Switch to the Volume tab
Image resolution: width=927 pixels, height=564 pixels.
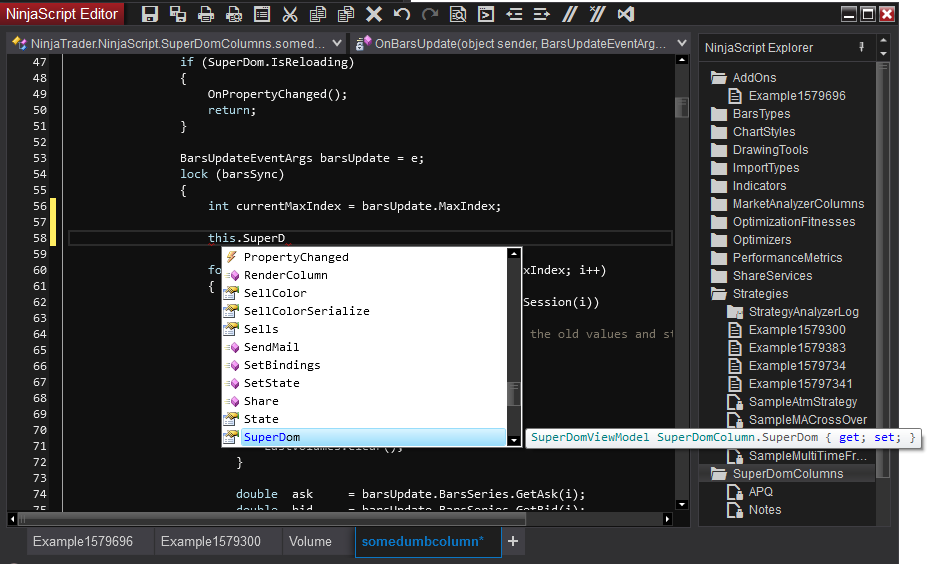point(310,541)
